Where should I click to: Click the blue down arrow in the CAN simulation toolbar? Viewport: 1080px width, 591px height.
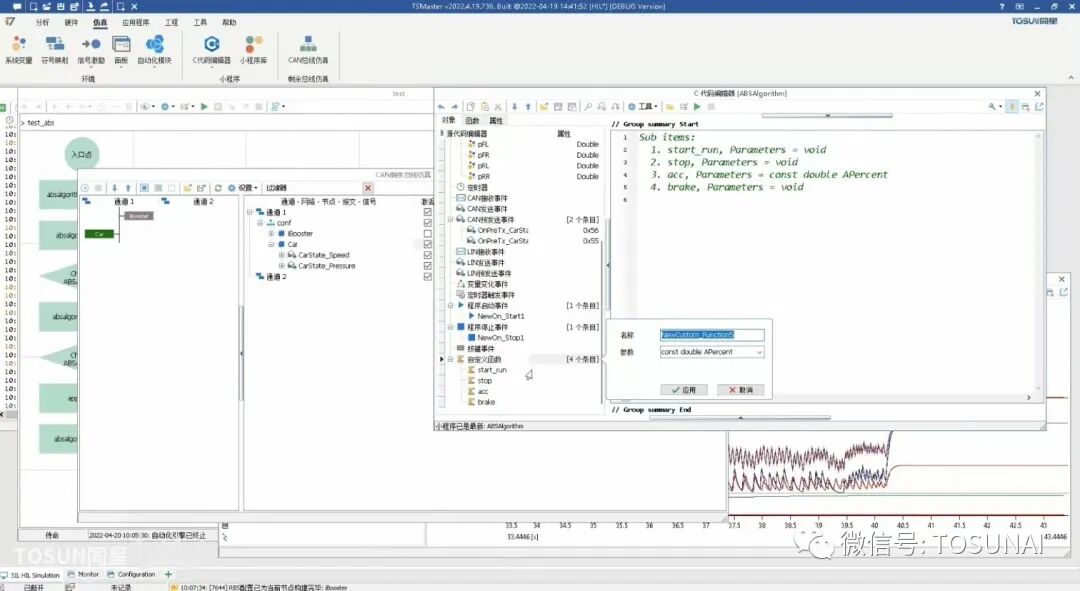coord(114,188)
